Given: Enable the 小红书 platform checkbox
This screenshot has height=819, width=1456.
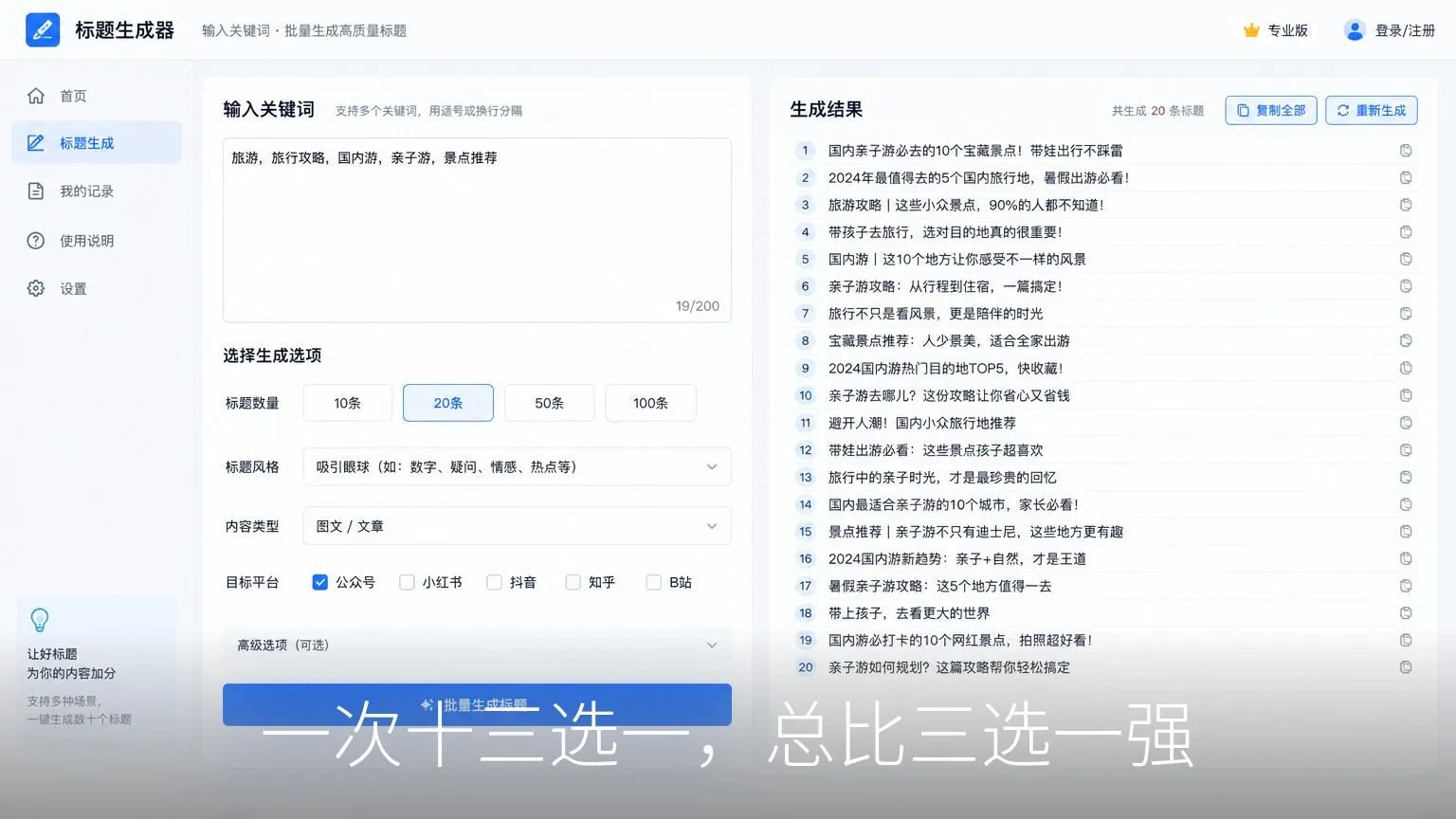Looking at the screenshot, I should point(407,582).
